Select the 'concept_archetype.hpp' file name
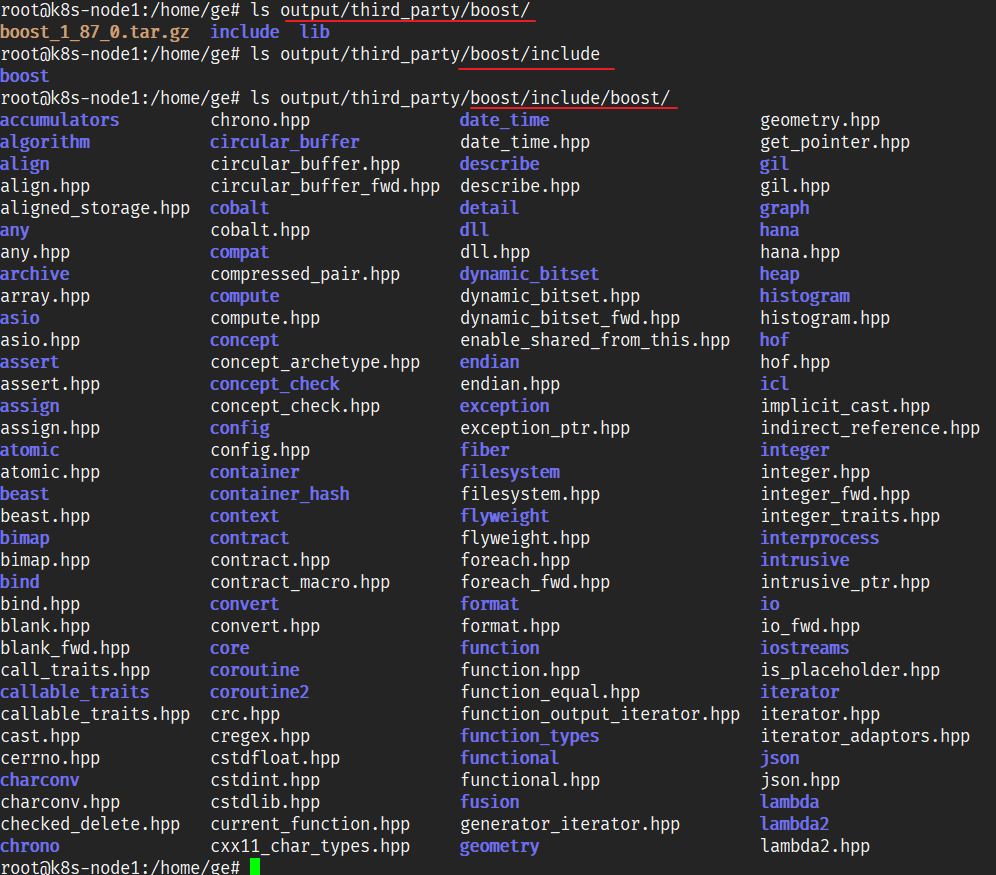This screenshot has width=996, height=875. coord(316,363)
